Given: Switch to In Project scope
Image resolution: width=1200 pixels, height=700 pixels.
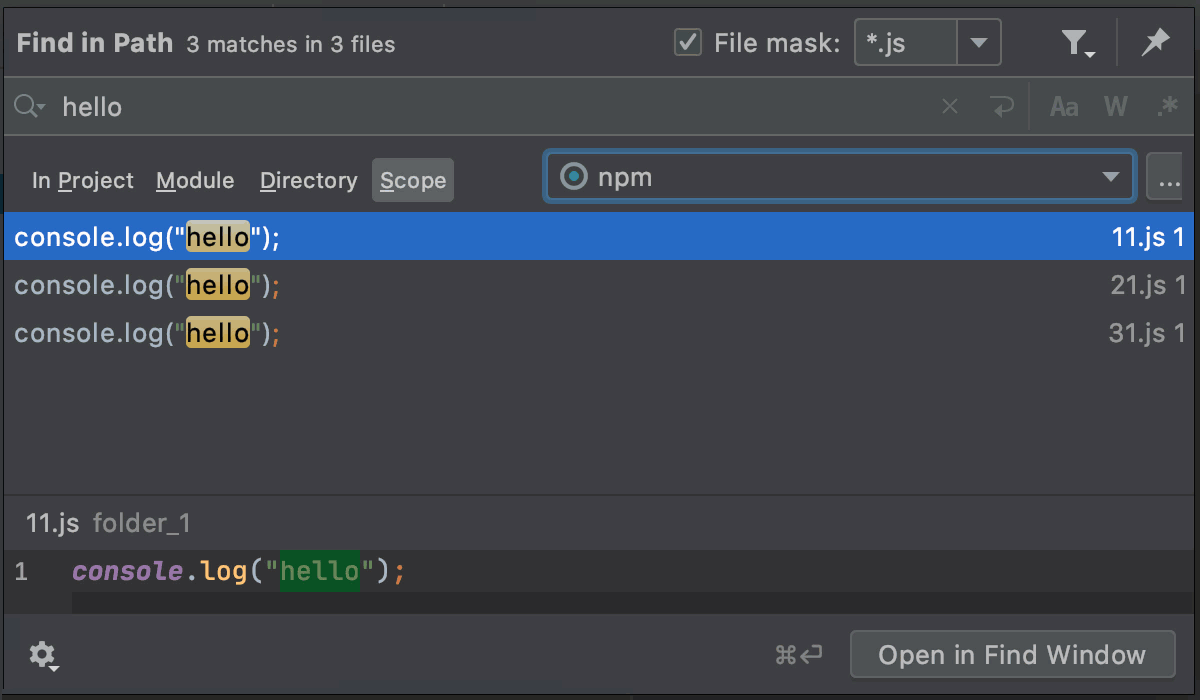Looking at the screenshot, I should point(82,180).
